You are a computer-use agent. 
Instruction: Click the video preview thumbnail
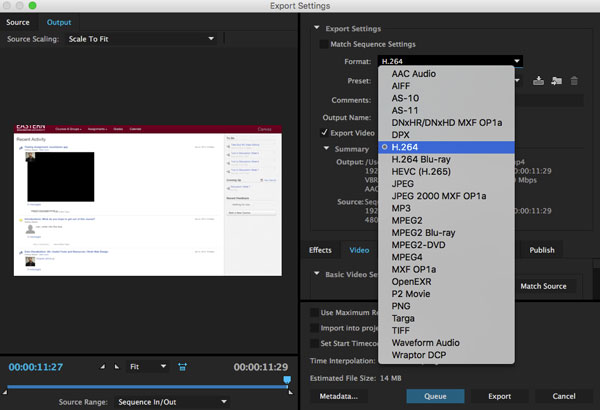click(148, 200)
